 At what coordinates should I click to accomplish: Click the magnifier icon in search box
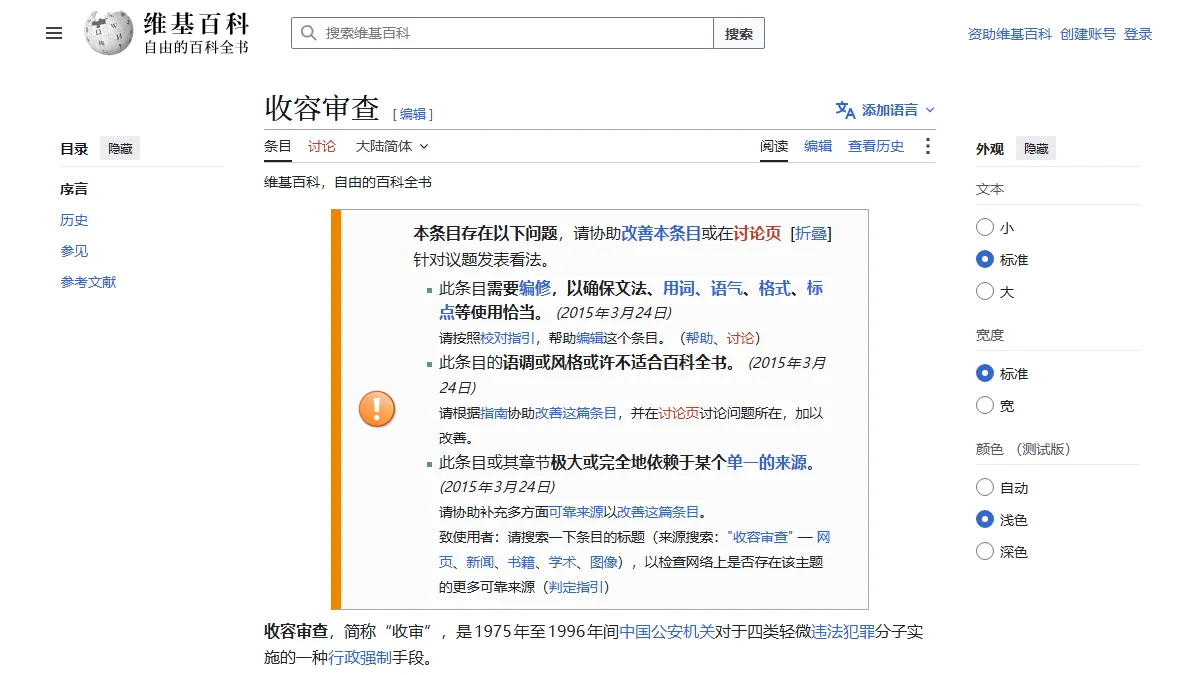(x=308, y=33)
